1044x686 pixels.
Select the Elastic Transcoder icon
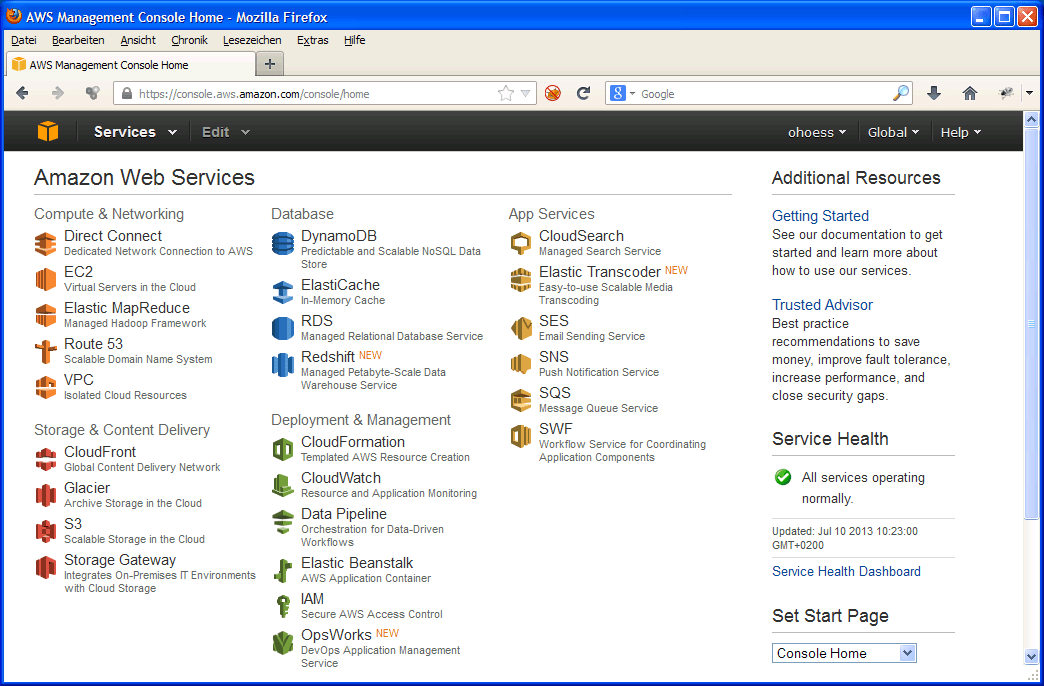tap(521, 280)
